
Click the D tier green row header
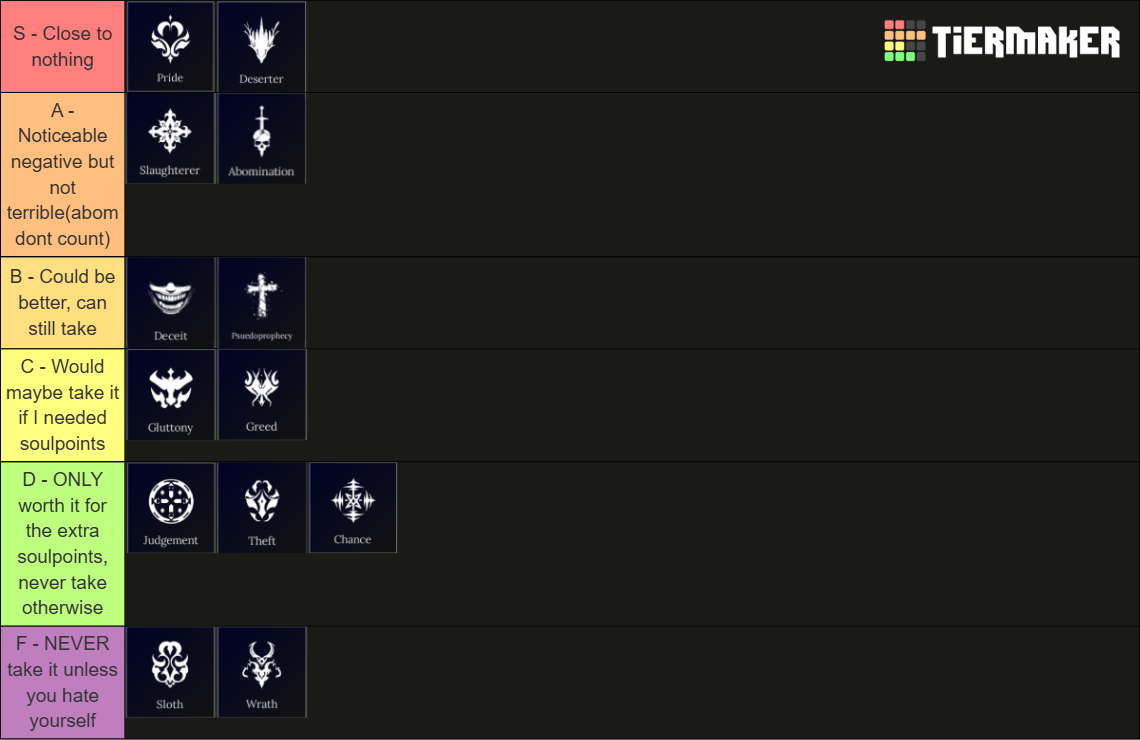tap(62, 544)
